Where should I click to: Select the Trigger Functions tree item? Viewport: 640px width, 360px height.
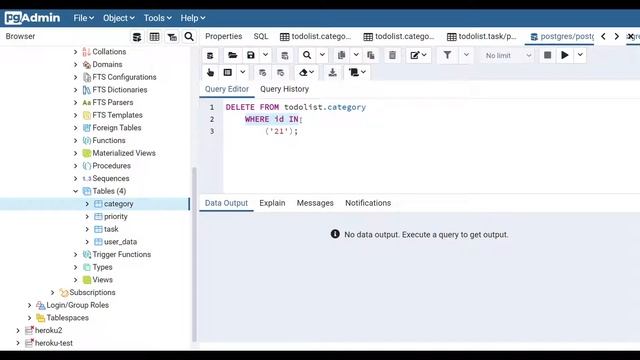click(122, 254)
